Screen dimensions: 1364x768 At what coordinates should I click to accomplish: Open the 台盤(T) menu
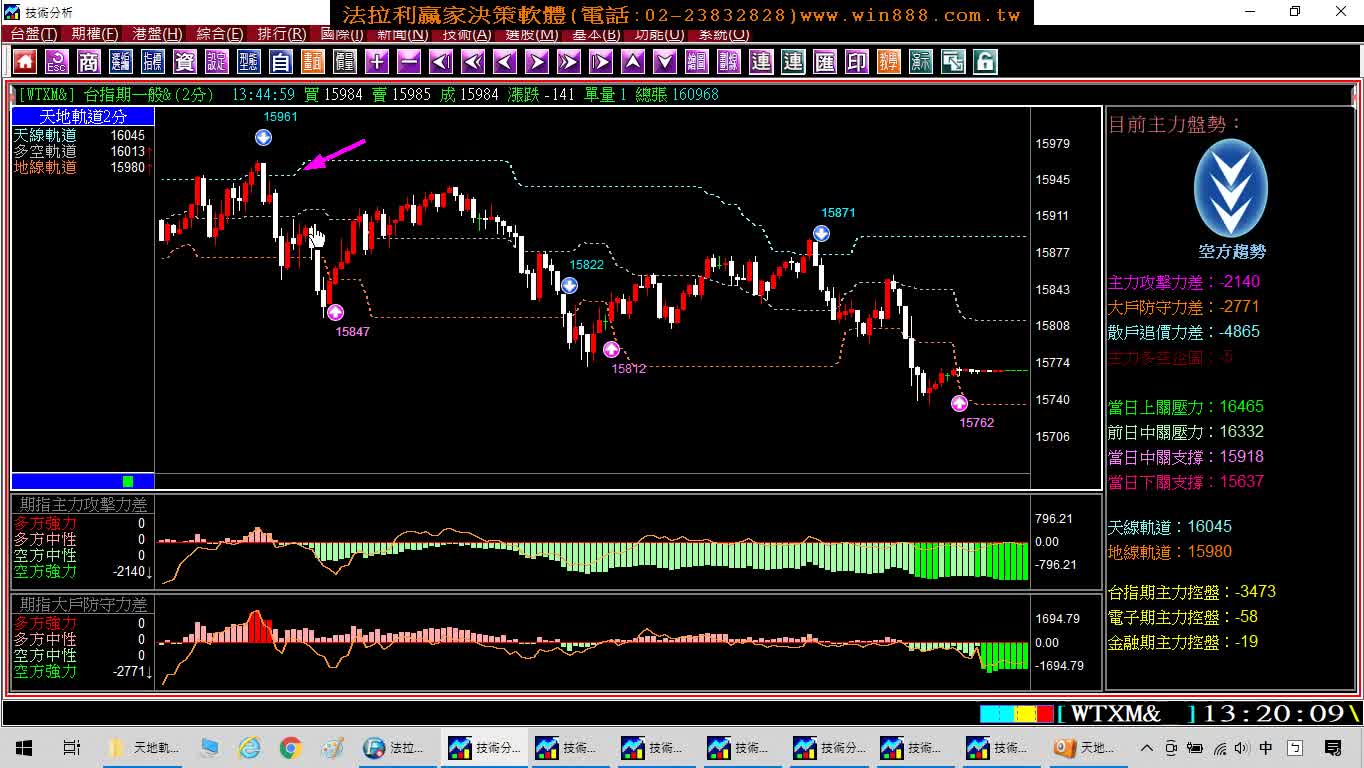pos(33,34)
